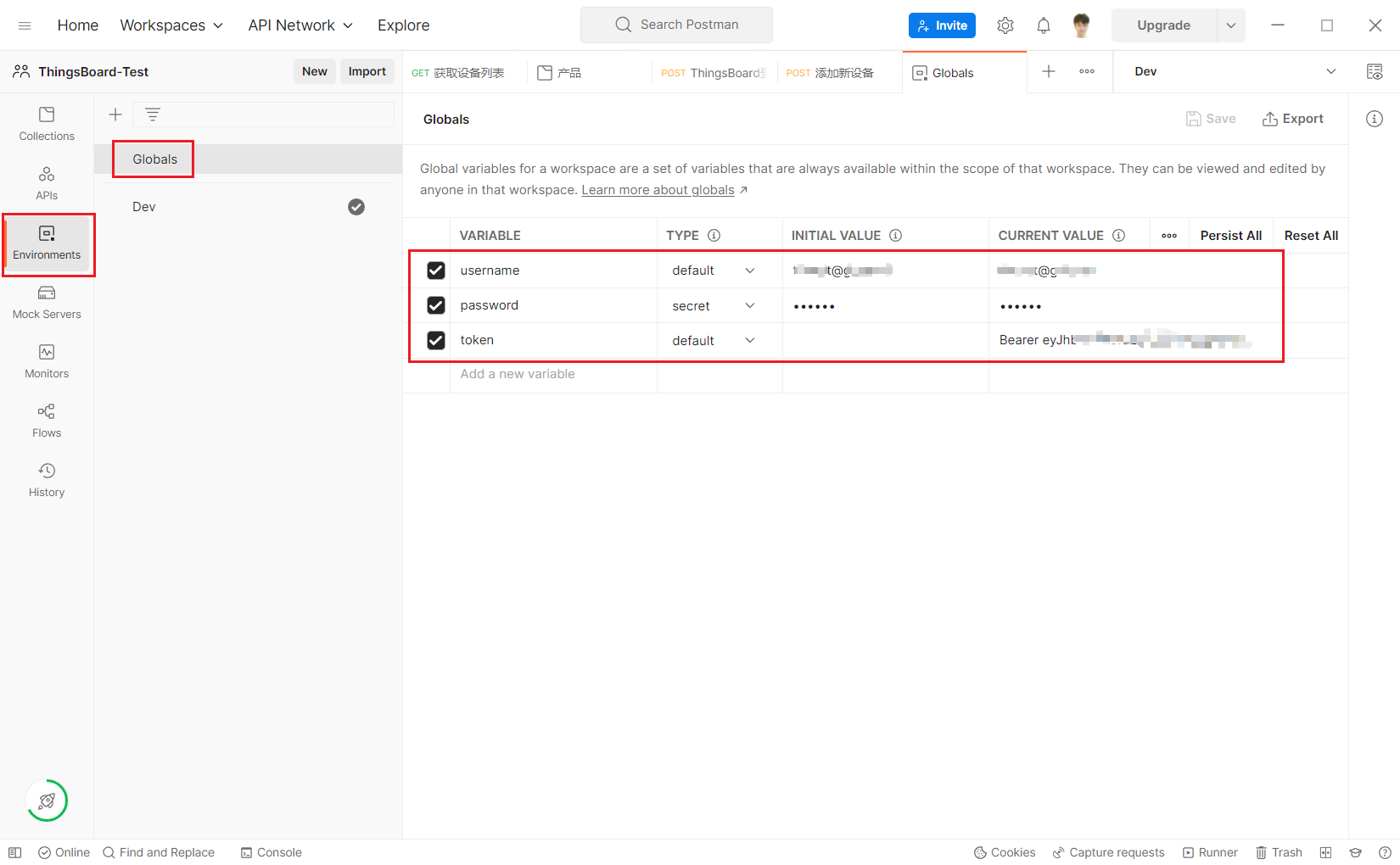Open Postman settings gear
Viewport: 1400px width, 865px height.
click(1005, 25)
